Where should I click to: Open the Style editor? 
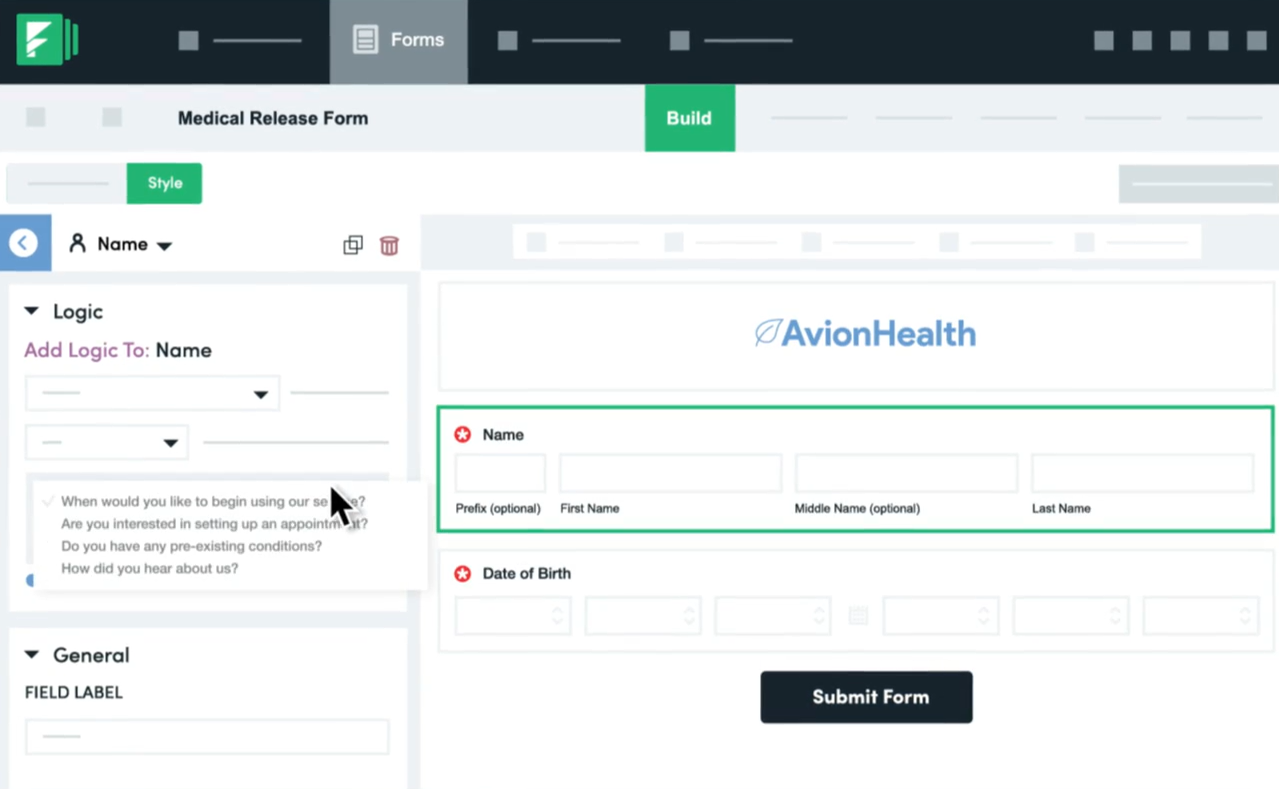[x=164, y=183]
